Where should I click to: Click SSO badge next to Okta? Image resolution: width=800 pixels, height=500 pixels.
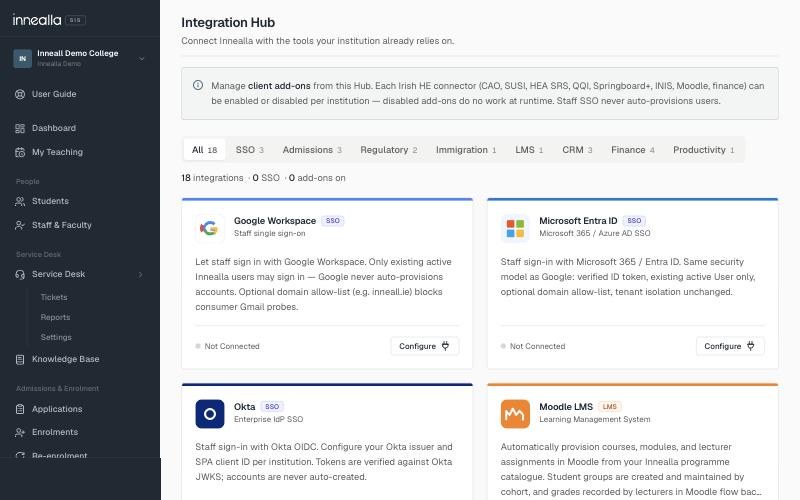point(272,407)
